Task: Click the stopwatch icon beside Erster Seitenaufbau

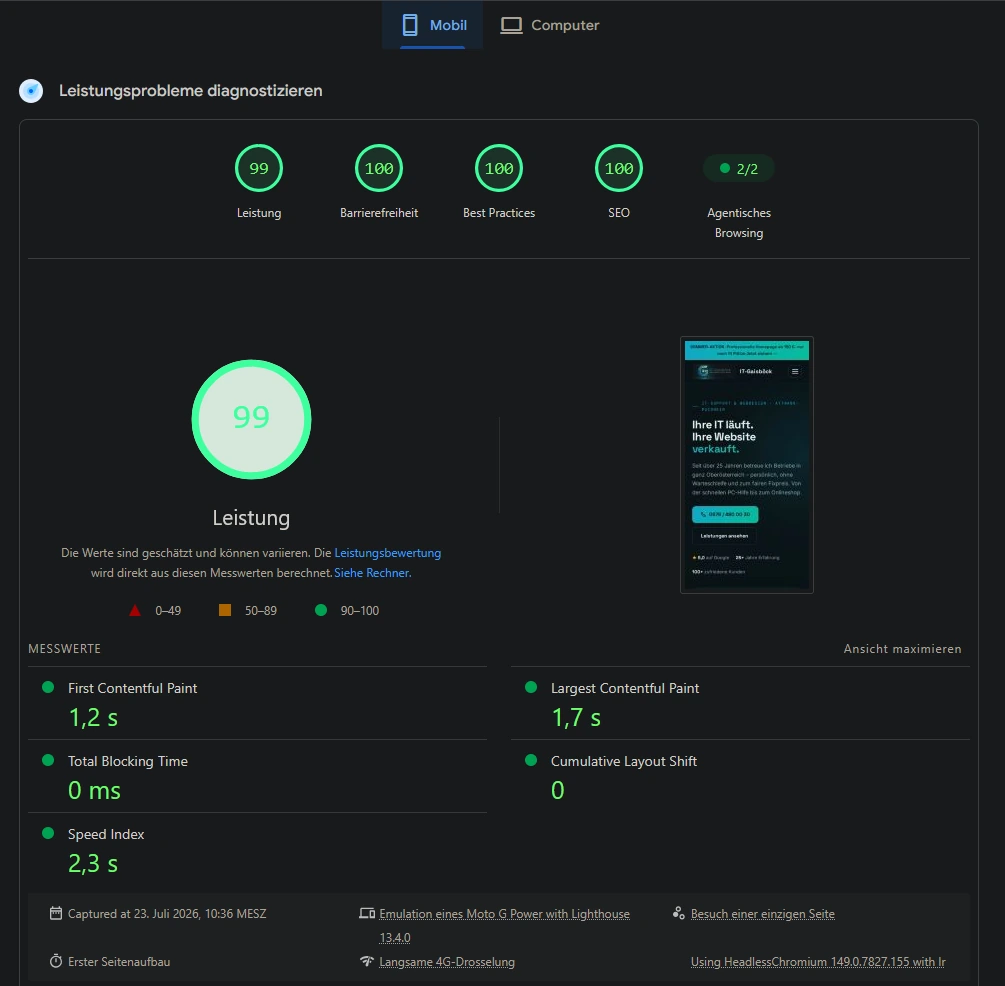Action: (56, 961)
